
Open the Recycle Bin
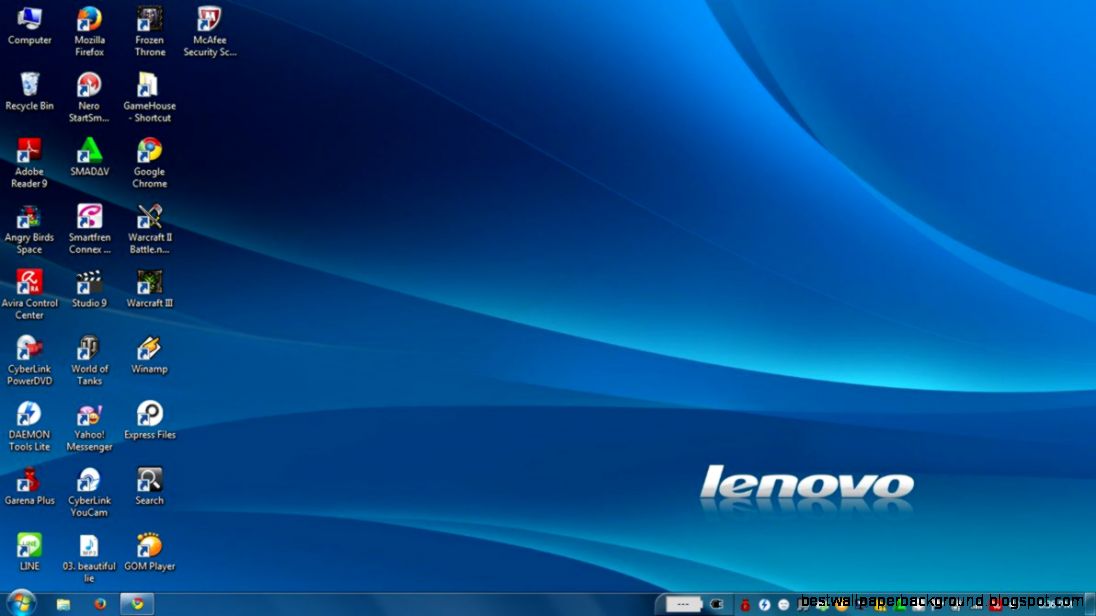29,92
